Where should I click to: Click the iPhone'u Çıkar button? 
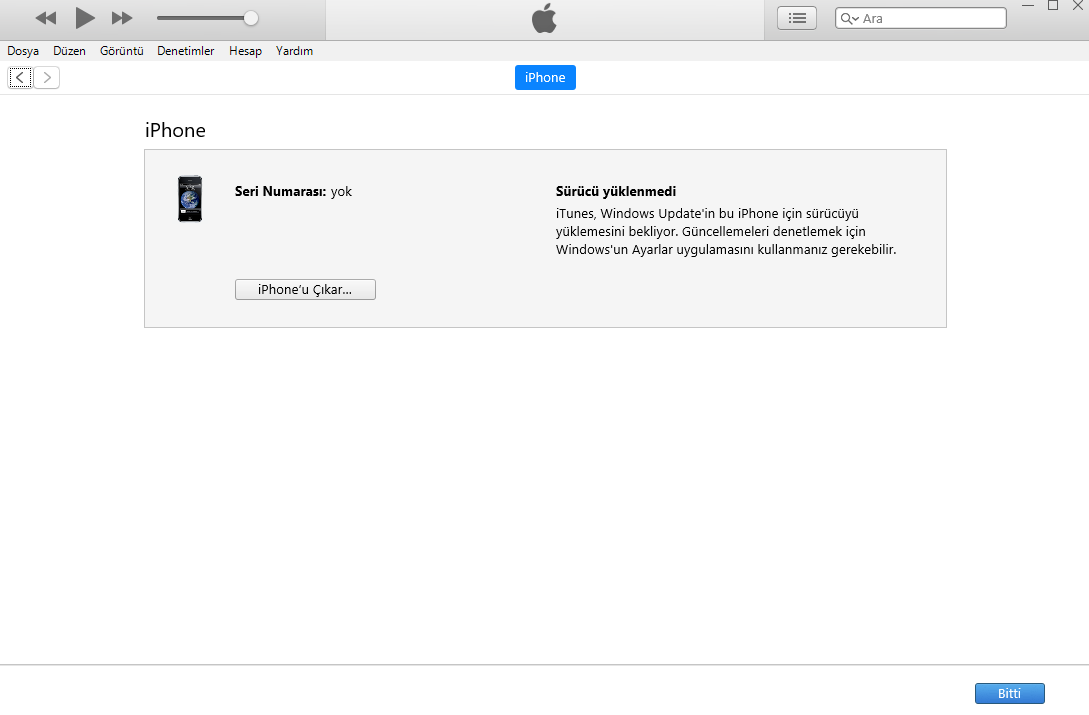pyautogui.click(x=305, y=290)
